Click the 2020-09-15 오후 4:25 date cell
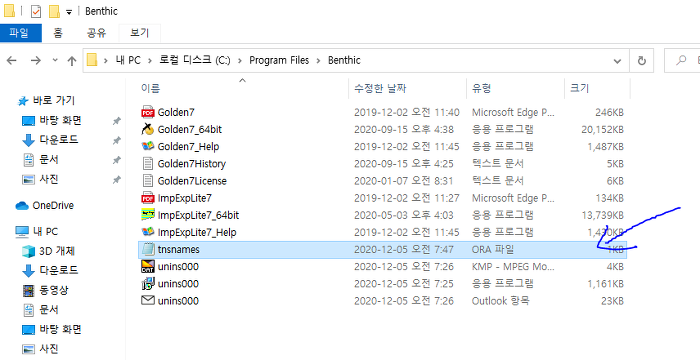This screenshot has width=700, height=360. click(404, 164)
